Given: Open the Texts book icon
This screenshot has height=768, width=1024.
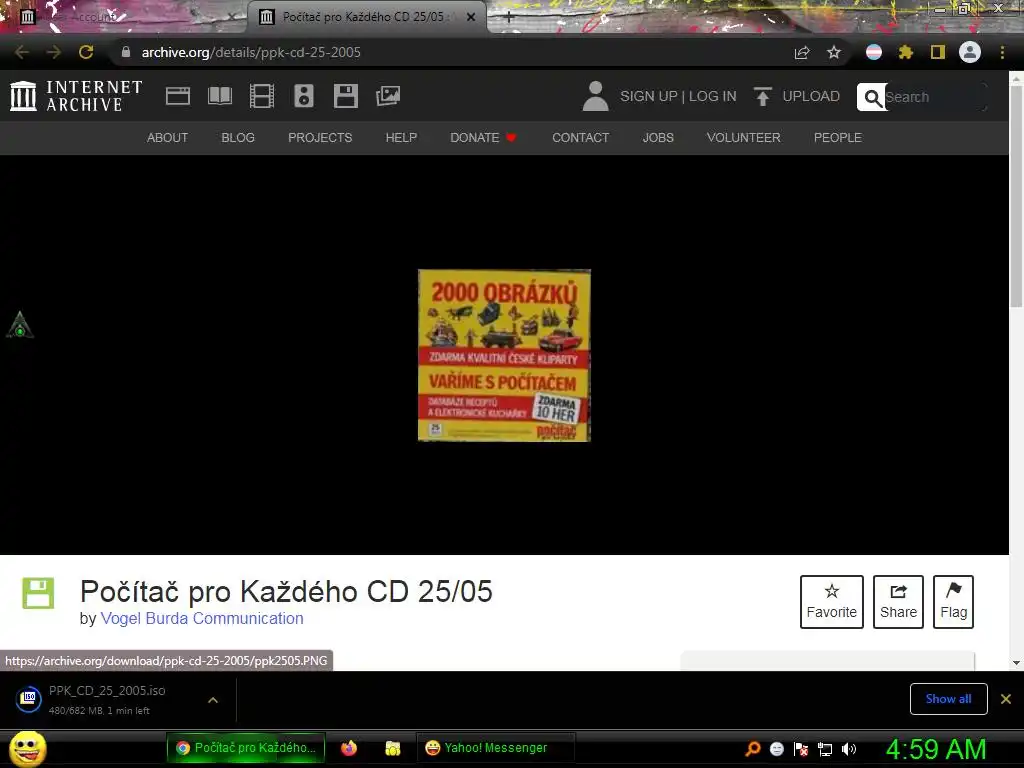Looking at the screenshot, I should [x=219, y=96].
